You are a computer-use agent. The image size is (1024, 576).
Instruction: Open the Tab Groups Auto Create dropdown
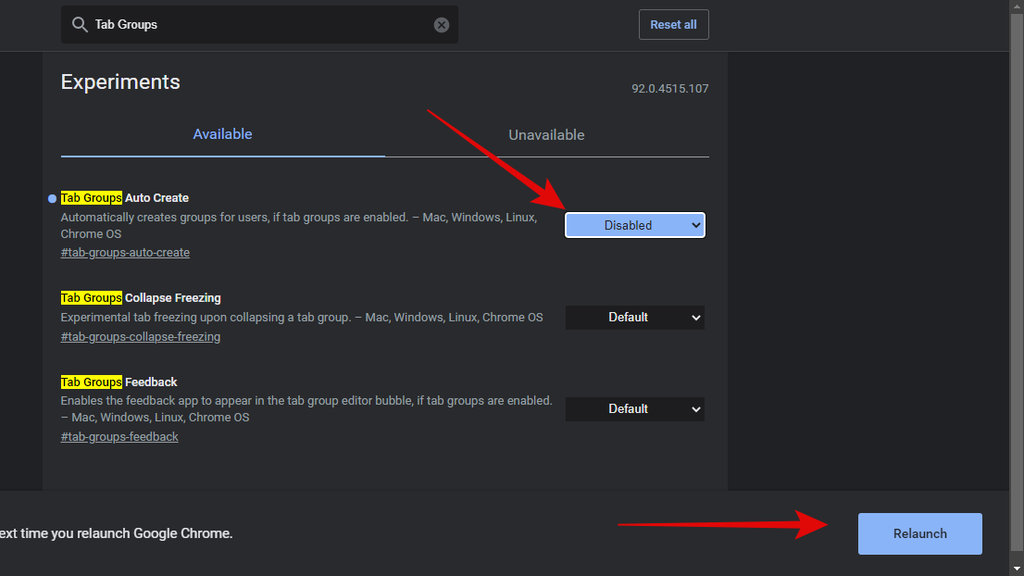pyautogui.click(x=635, y=225)
